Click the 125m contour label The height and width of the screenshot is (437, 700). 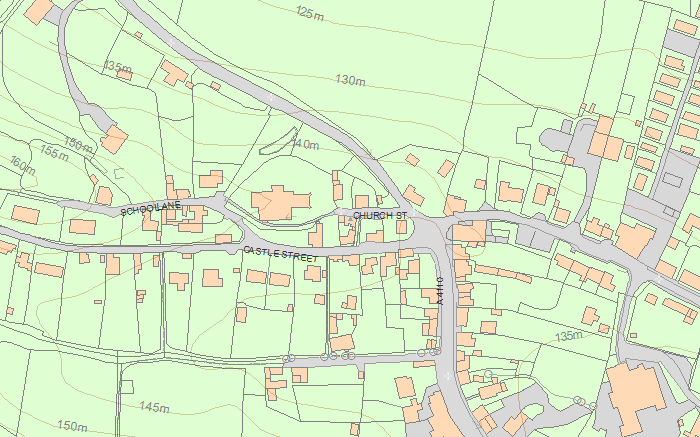310,13
